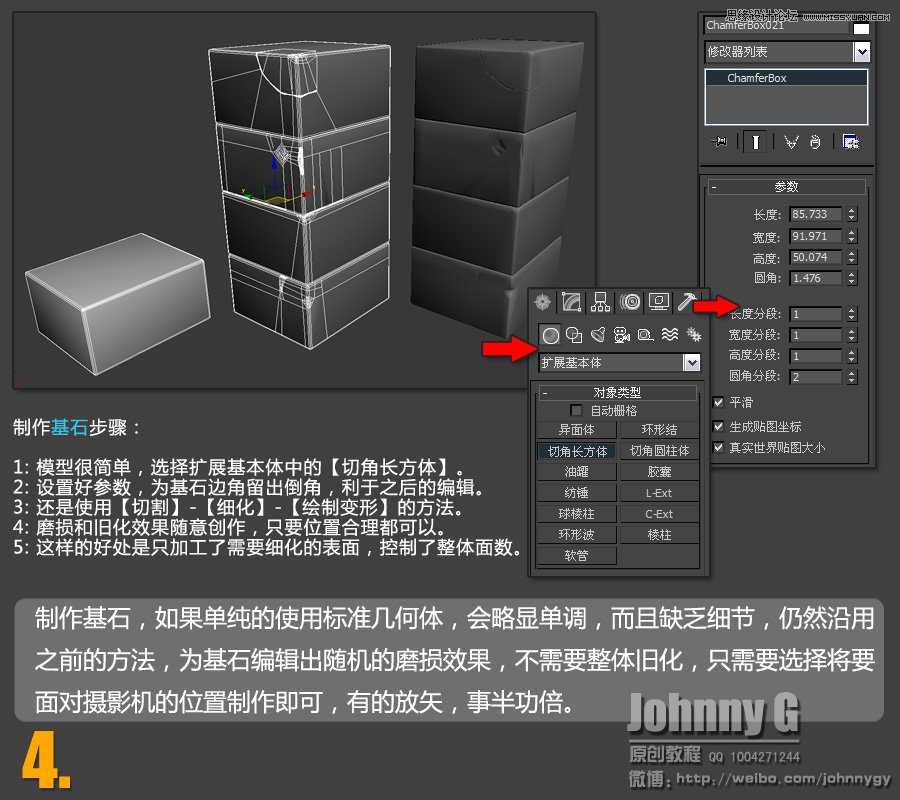Select the Helpers category icon
This screenshot has height=800, width=900.
[646, 335]
